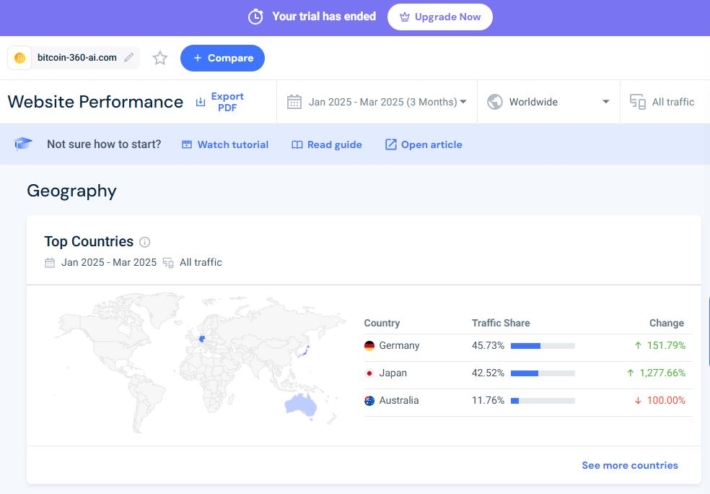Click the crown icon in Upgrade Now
The image size is (710, 494).
click(404, 17)
